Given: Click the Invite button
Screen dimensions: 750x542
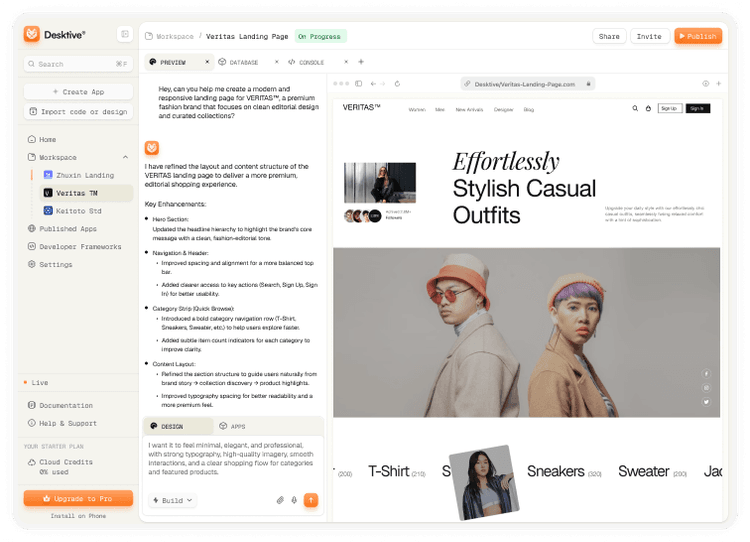Looking at the screenshot, I should [649, 36].
